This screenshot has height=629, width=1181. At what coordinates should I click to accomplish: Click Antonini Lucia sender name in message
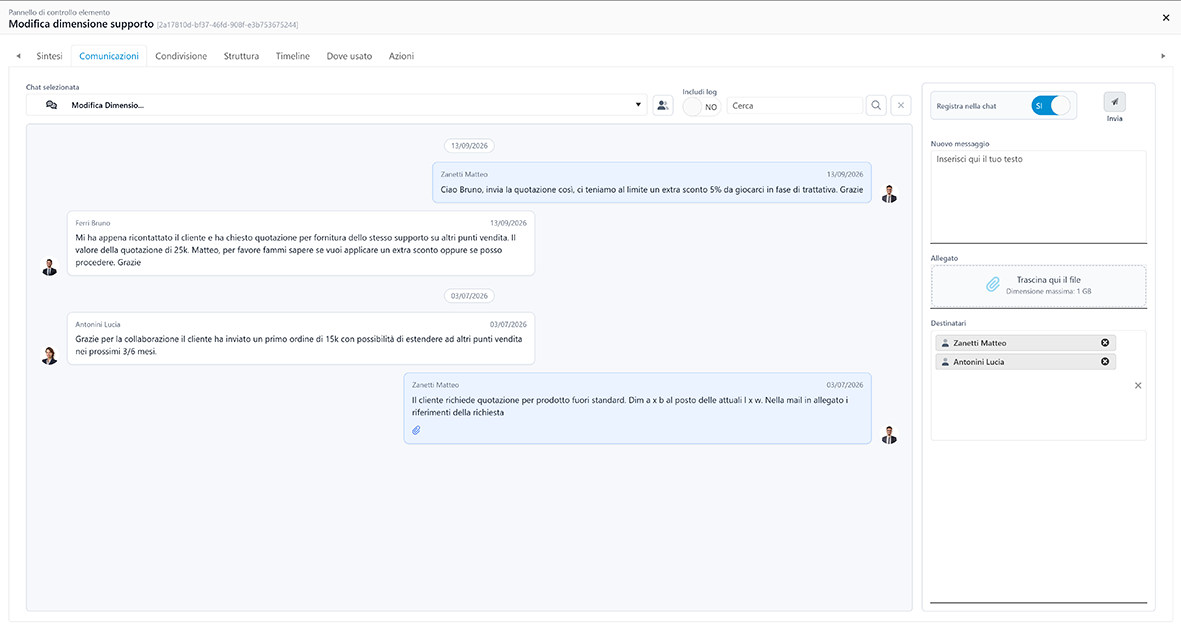click(x=98, y=325)
